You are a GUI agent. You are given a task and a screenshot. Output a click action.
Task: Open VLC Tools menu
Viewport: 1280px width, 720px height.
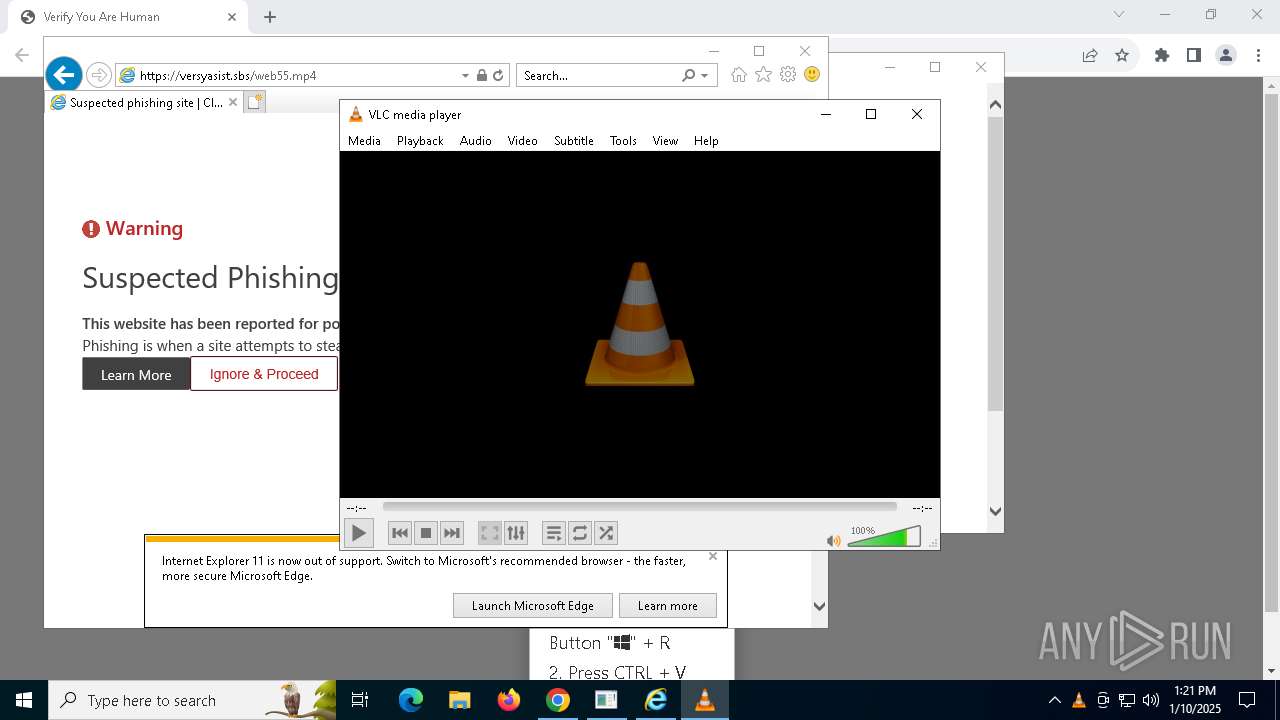(x=623, y=141)
